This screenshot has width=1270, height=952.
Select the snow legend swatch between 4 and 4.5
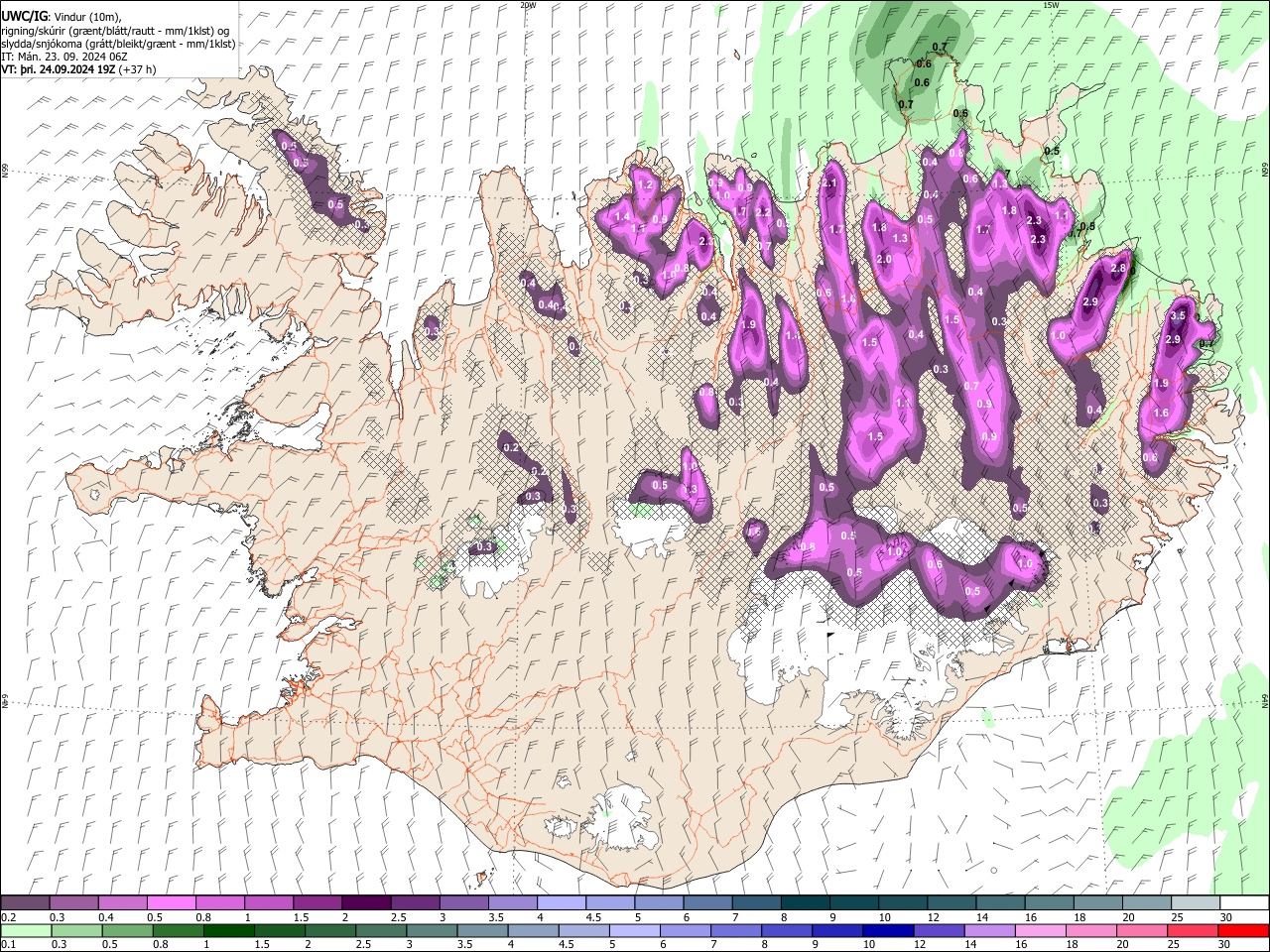coord(562,902)
